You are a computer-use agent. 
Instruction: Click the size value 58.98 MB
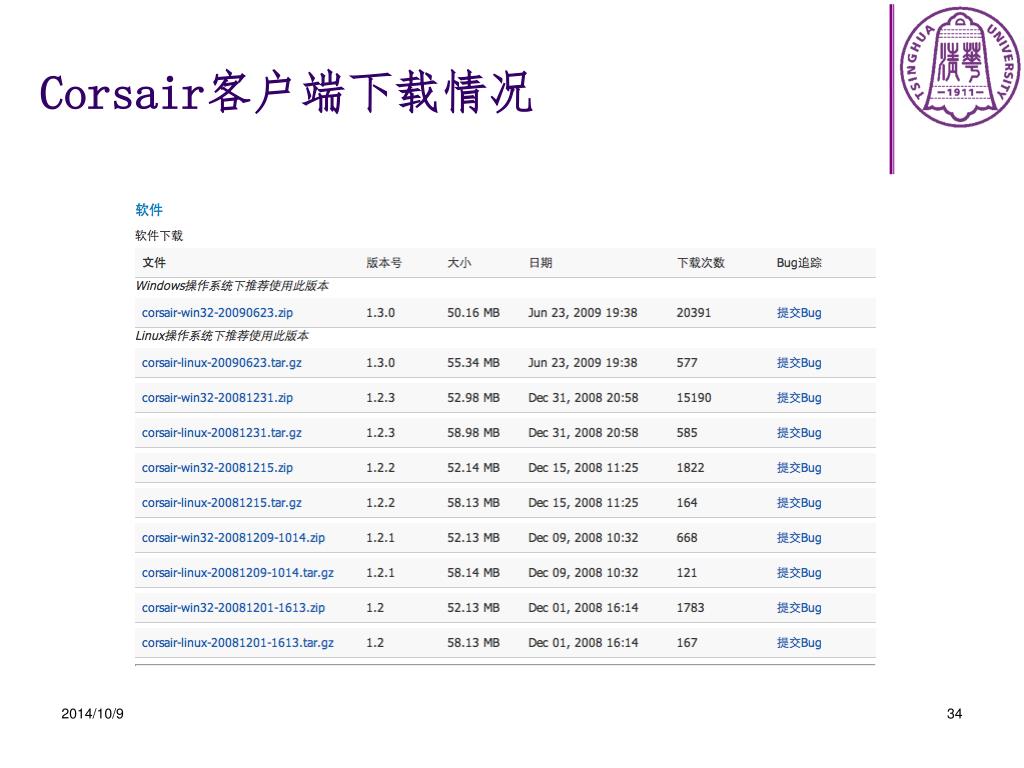tap(473, 432)
